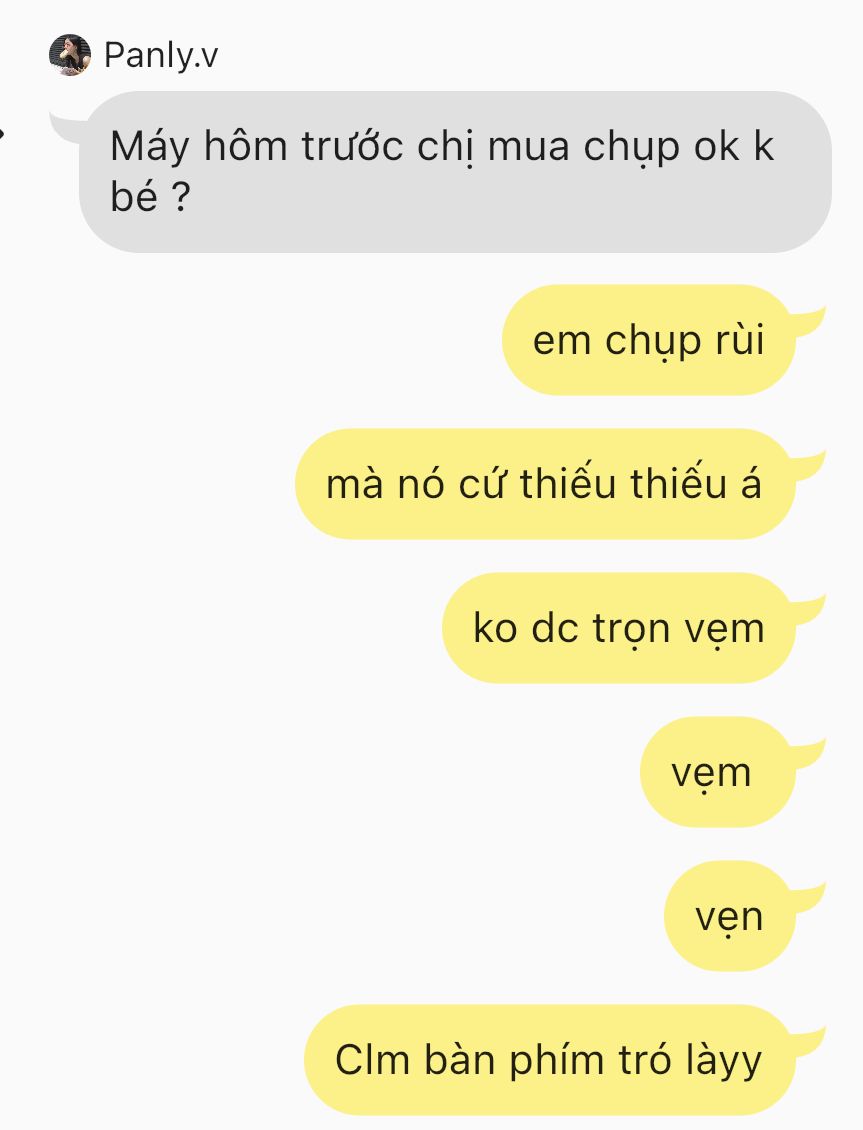Click the word 'Máy' in the received message
Image resolution: width=863 pixels, height=1130 pixels.
click(x=149, y=148)
